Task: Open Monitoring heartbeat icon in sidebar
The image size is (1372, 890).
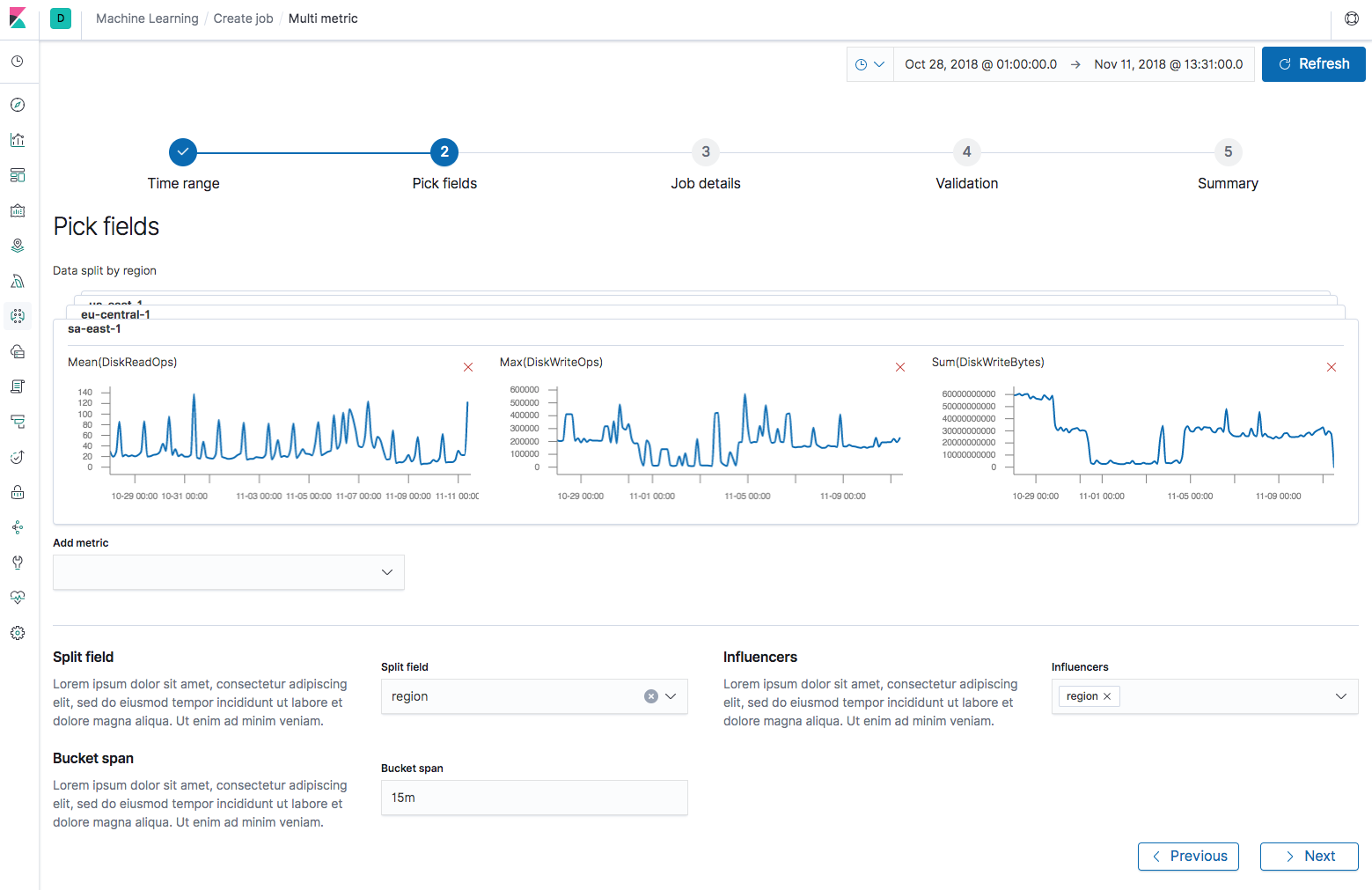Action: click(18, 598)
